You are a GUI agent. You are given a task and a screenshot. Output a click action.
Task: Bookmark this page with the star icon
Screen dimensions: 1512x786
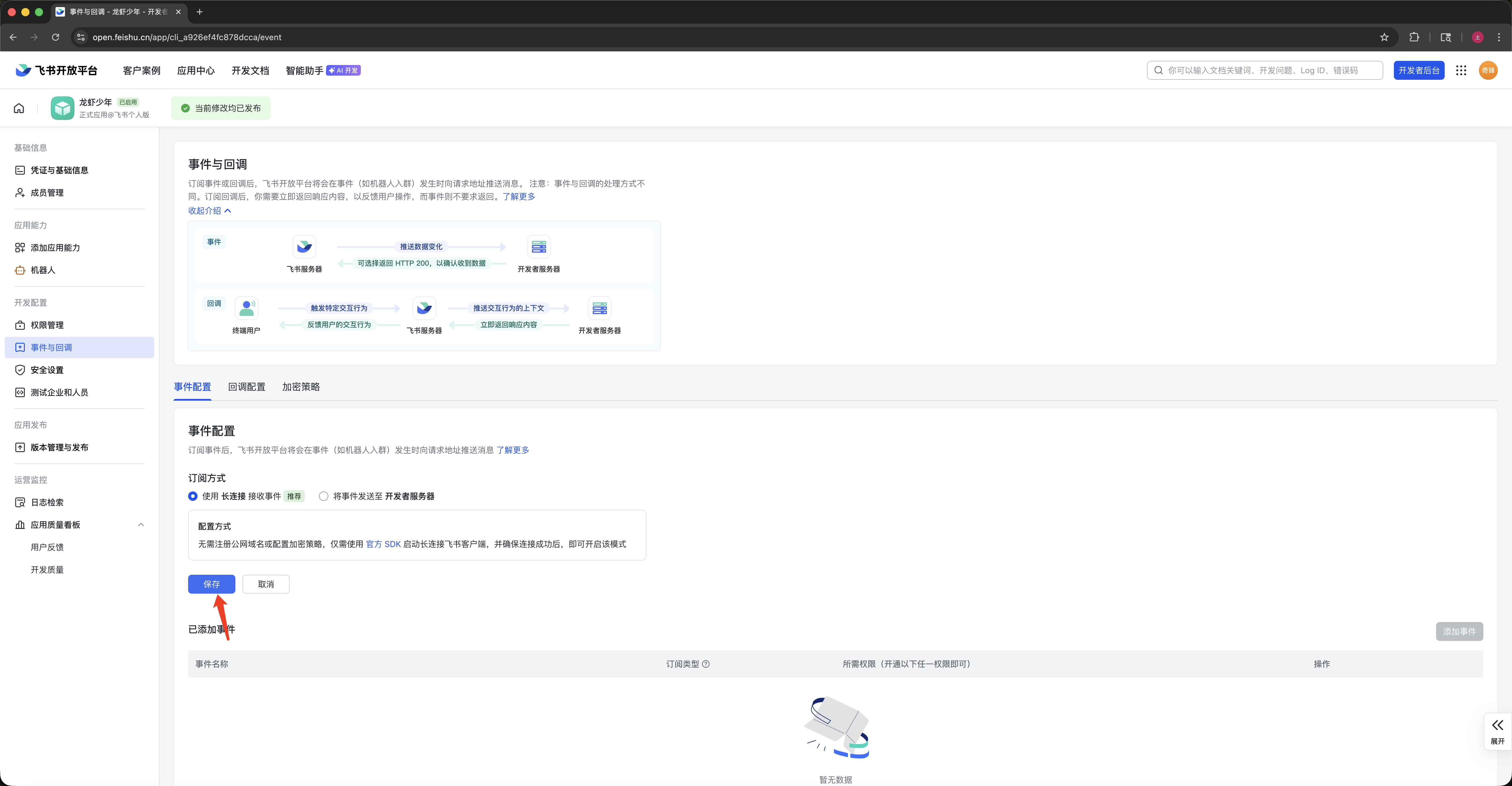click(x=1384, y=37)
